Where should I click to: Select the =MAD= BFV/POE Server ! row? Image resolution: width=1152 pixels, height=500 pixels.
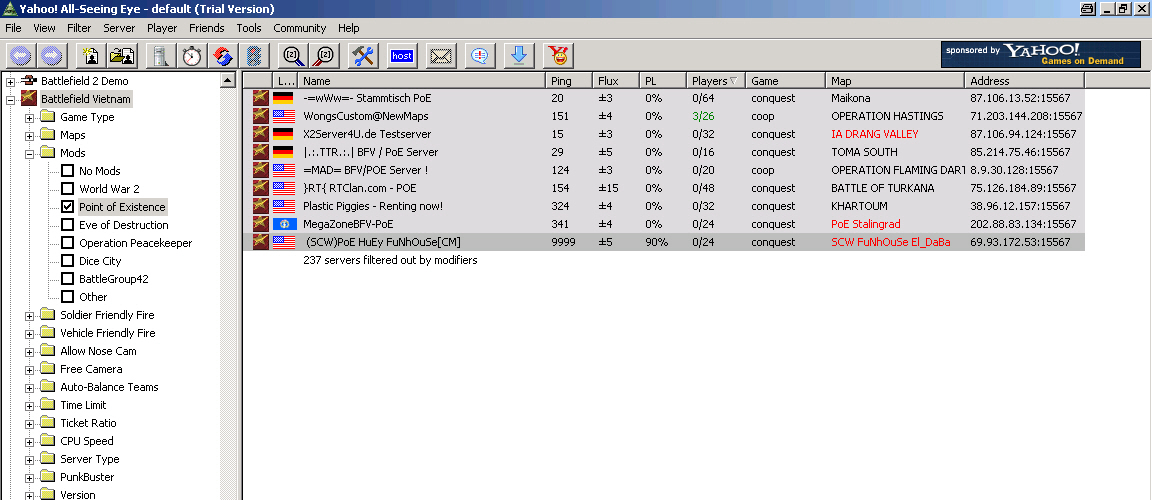point(663,170)
